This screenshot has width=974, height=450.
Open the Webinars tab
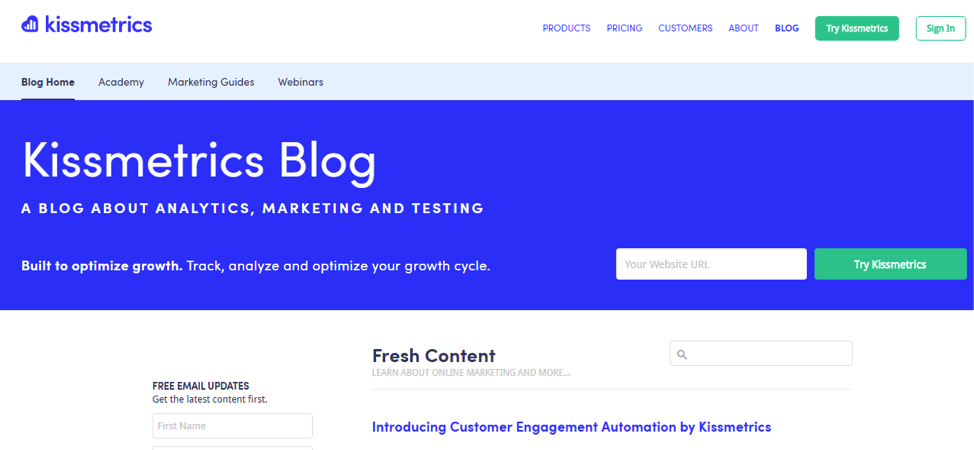300,82
